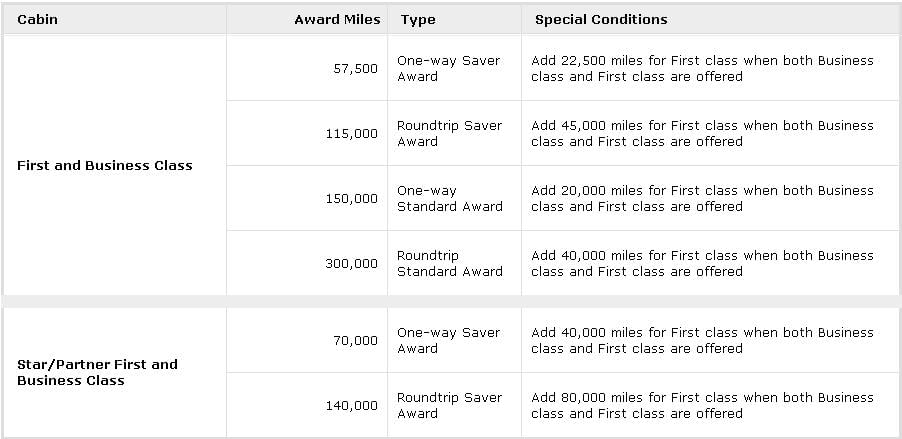Click the Type column header
The image size is (902, 439).
(x=418, y=20)
